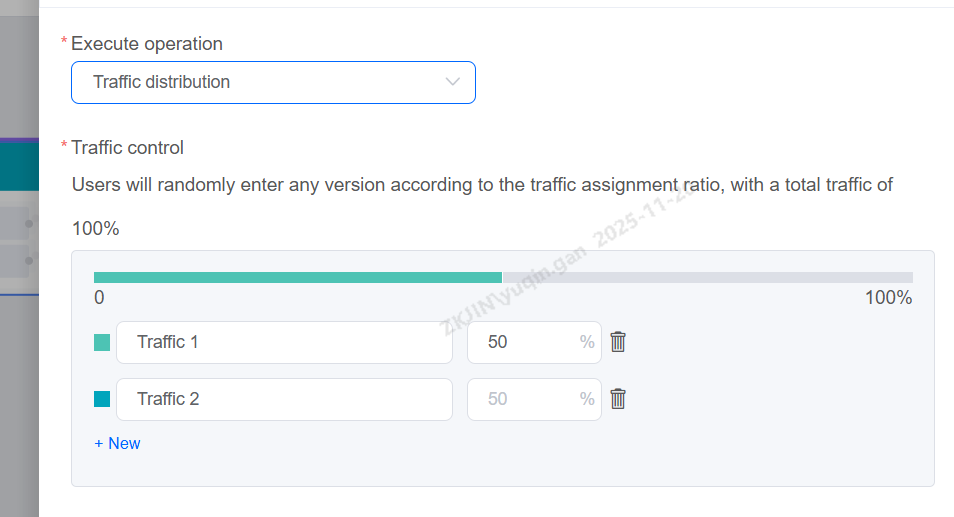Focus the Traffic 2 name field
This screenshot has height=517, width=954.
[x=284, y=399]
